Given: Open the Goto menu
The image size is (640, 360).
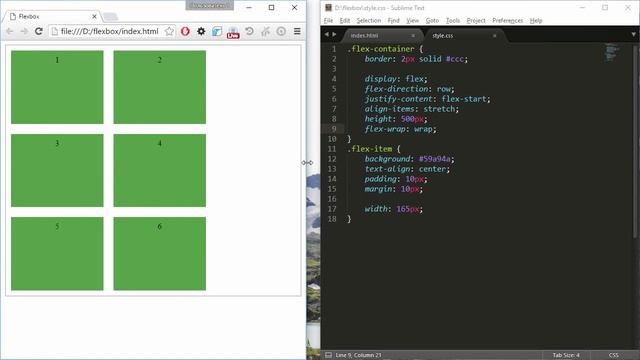Looking at the screenshot, I should pos(432,20).
